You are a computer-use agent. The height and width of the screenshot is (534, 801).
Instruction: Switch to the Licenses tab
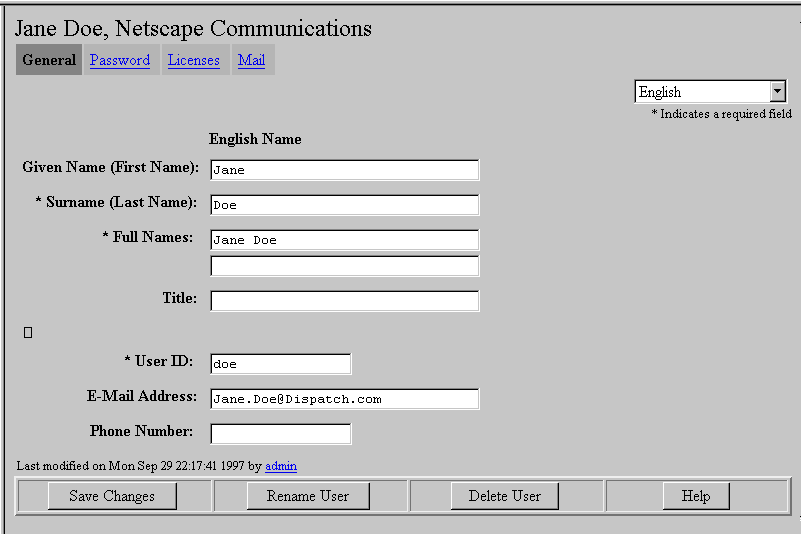(194, 60)
